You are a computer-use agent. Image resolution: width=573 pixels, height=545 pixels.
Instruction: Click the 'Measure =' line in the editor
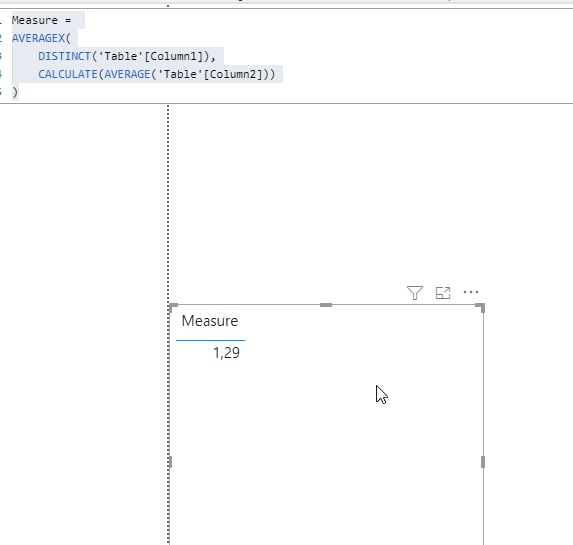pyautogui.click(x=41, y=20)
